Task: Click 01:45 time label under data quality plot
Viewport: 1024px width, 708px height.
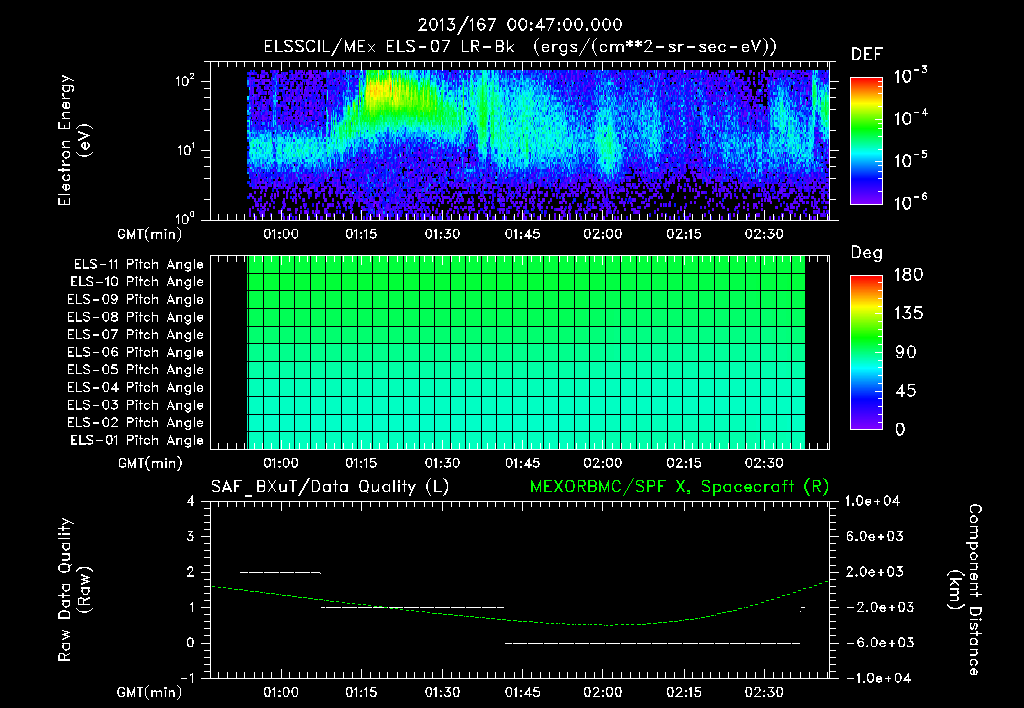Action: (522, 692)
